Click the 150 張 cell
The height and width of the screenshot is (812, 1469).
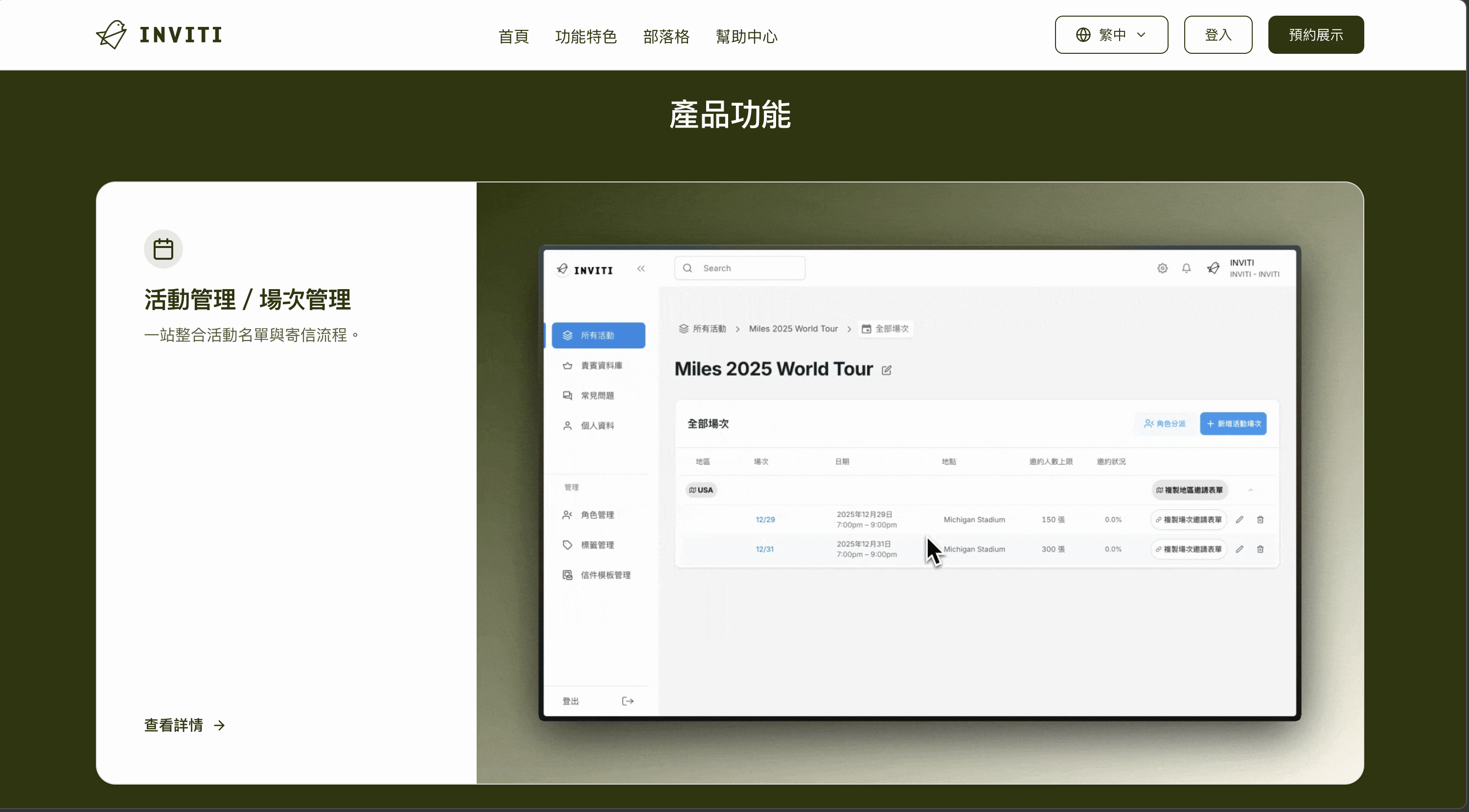[x=1053, y=519]
